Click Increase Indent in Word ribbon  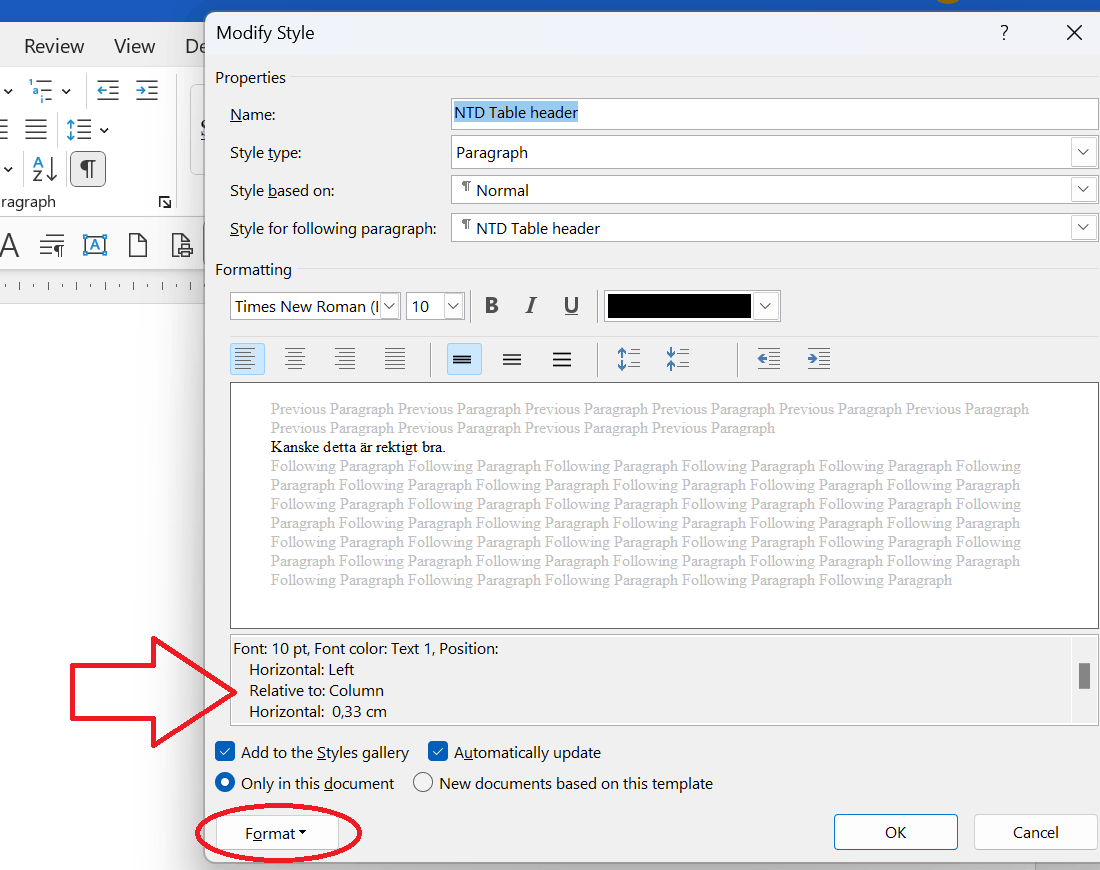[x=147, y=91]
